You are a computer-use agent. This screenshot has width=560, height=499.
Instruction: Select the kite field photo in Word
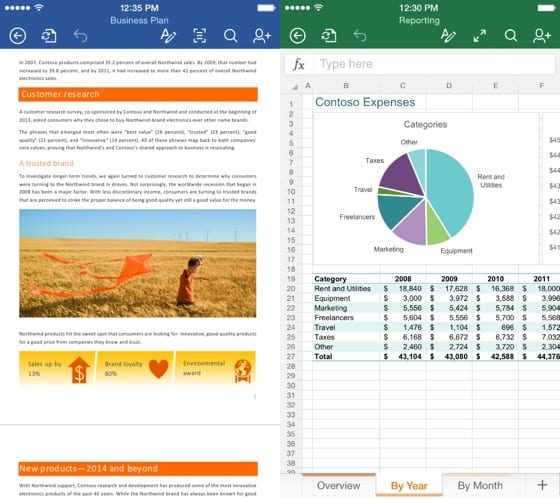point(138,263)
